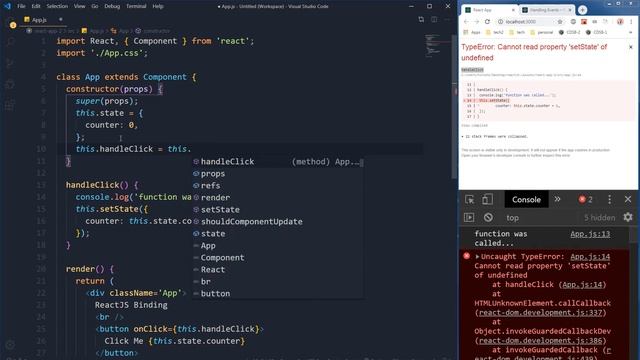Expand collapsed stack frames in overlay
The height and width of the screenshot is (360, 640).
(x=495, y=136)
